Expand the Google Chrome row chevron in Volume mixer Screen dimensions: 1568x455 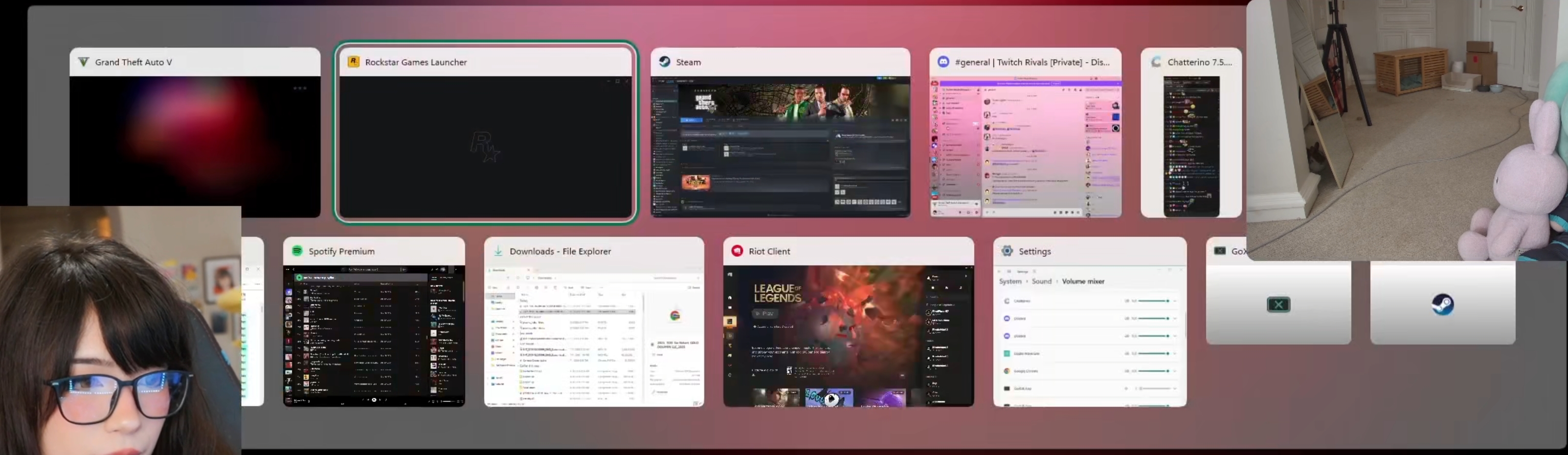pos(1175,371)
